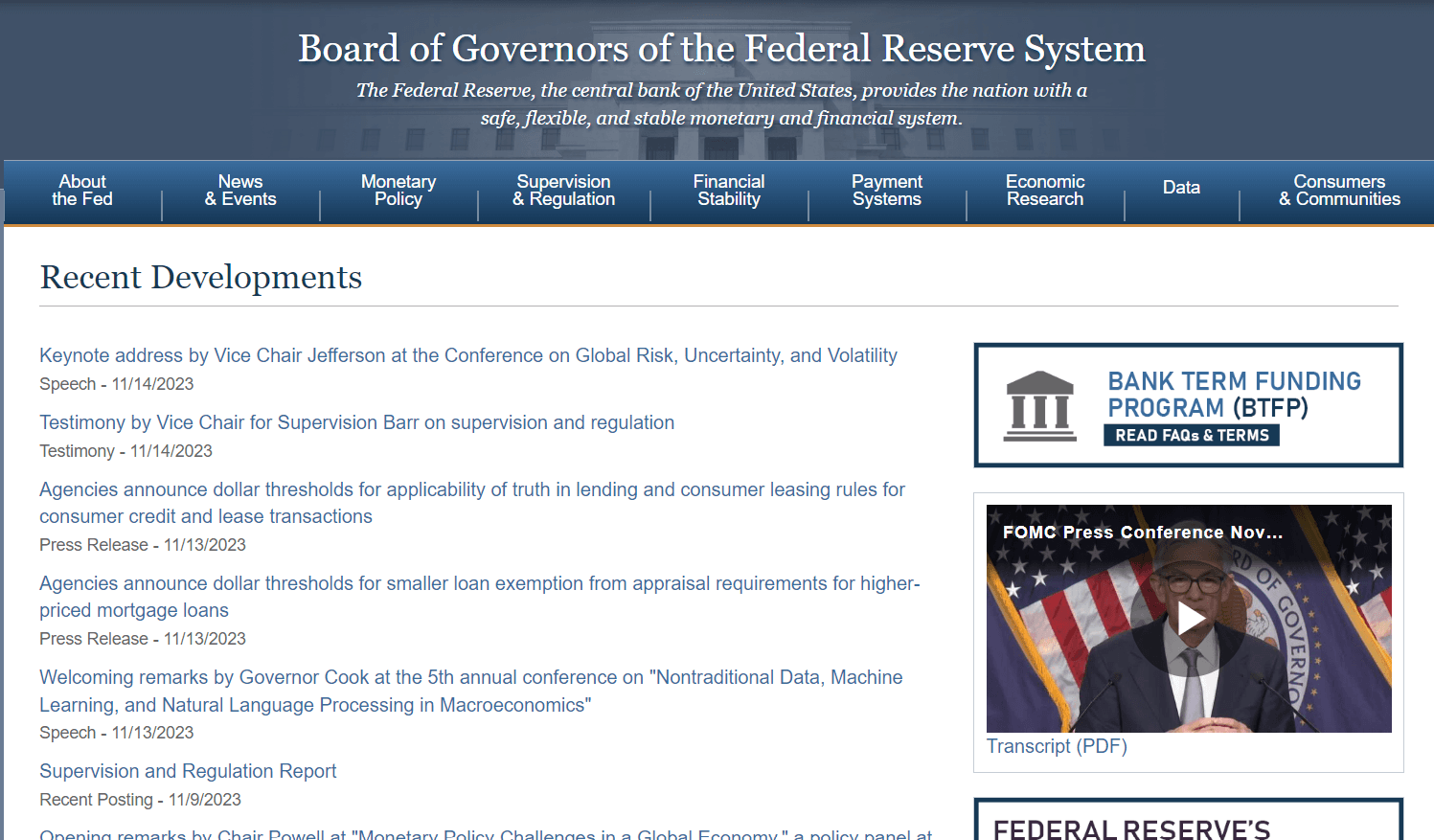
Task: Open the Bank Term Funding Program heading
Action: click(x=1234, y=395)
